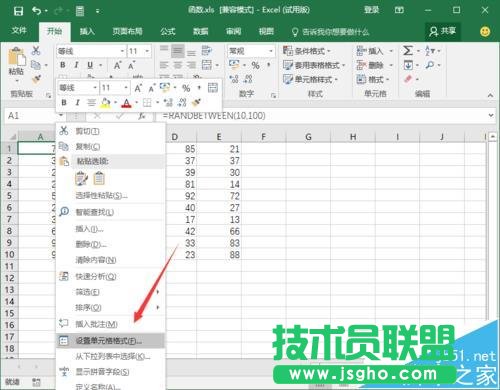
Task: Click the 告诉我你想要做什么 tell me box
Action: pyautogui.click(x=330, y=32)
